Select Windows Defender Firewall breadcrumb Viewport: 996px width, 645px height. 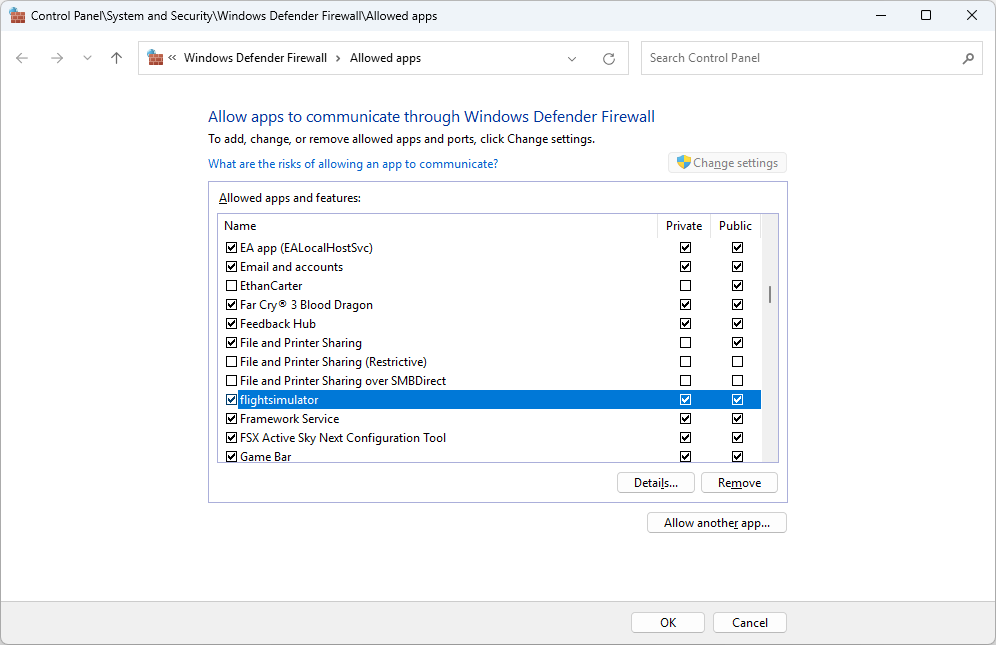255,58
